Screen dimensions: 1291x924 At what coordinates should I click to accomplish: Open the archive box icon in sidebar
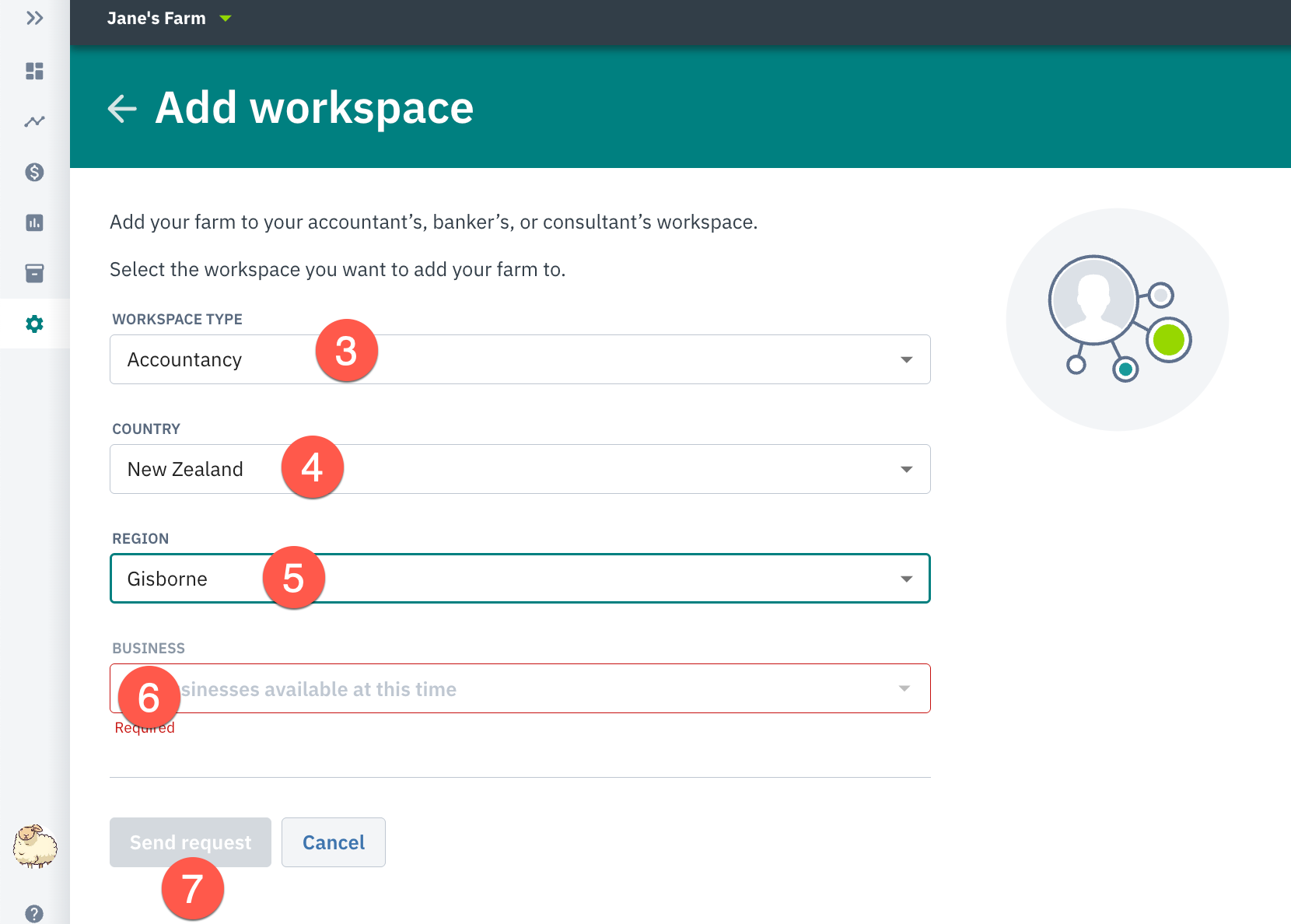34,273
